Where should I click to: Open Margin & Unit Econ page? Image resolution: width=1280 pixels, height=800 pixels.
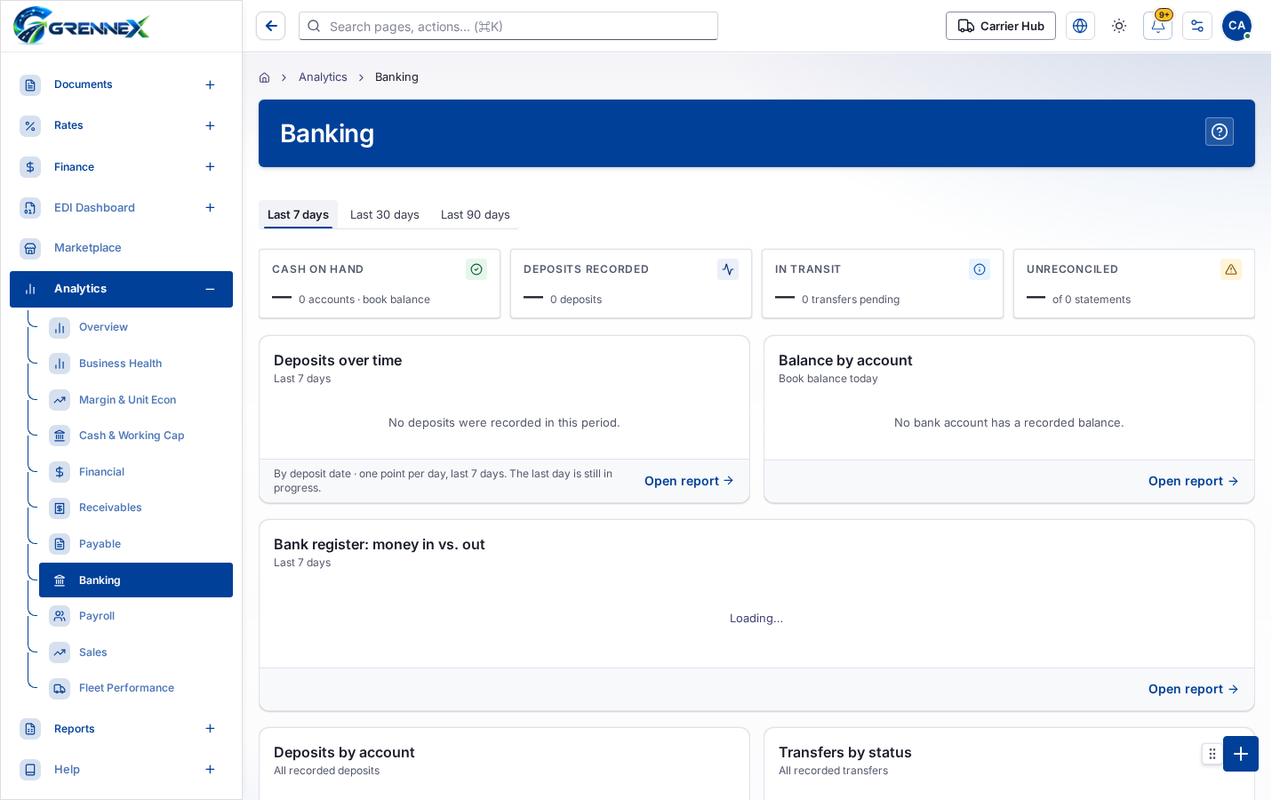(136, 400)
